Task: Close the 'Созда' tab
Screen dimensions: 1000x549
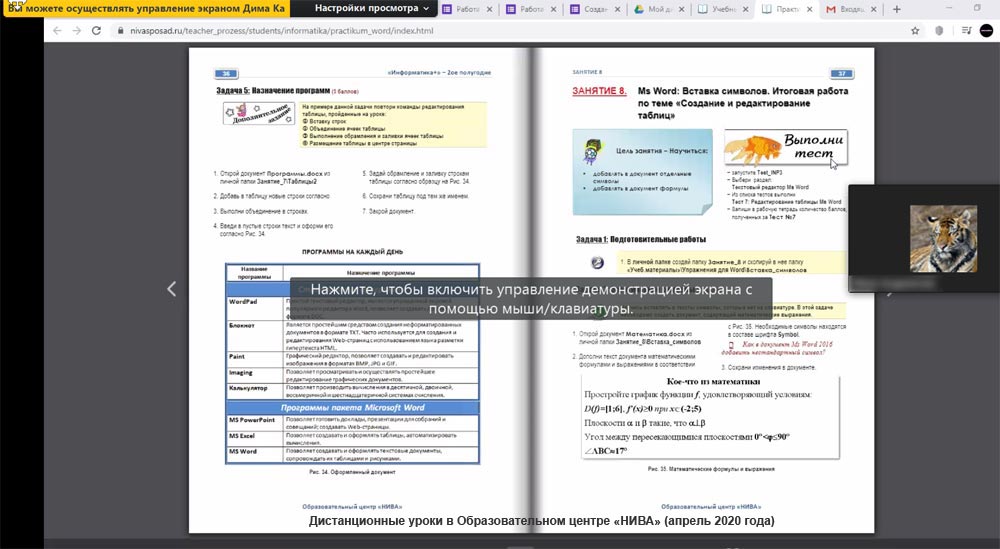Action: pyautogui.click(x=617, y=10)
